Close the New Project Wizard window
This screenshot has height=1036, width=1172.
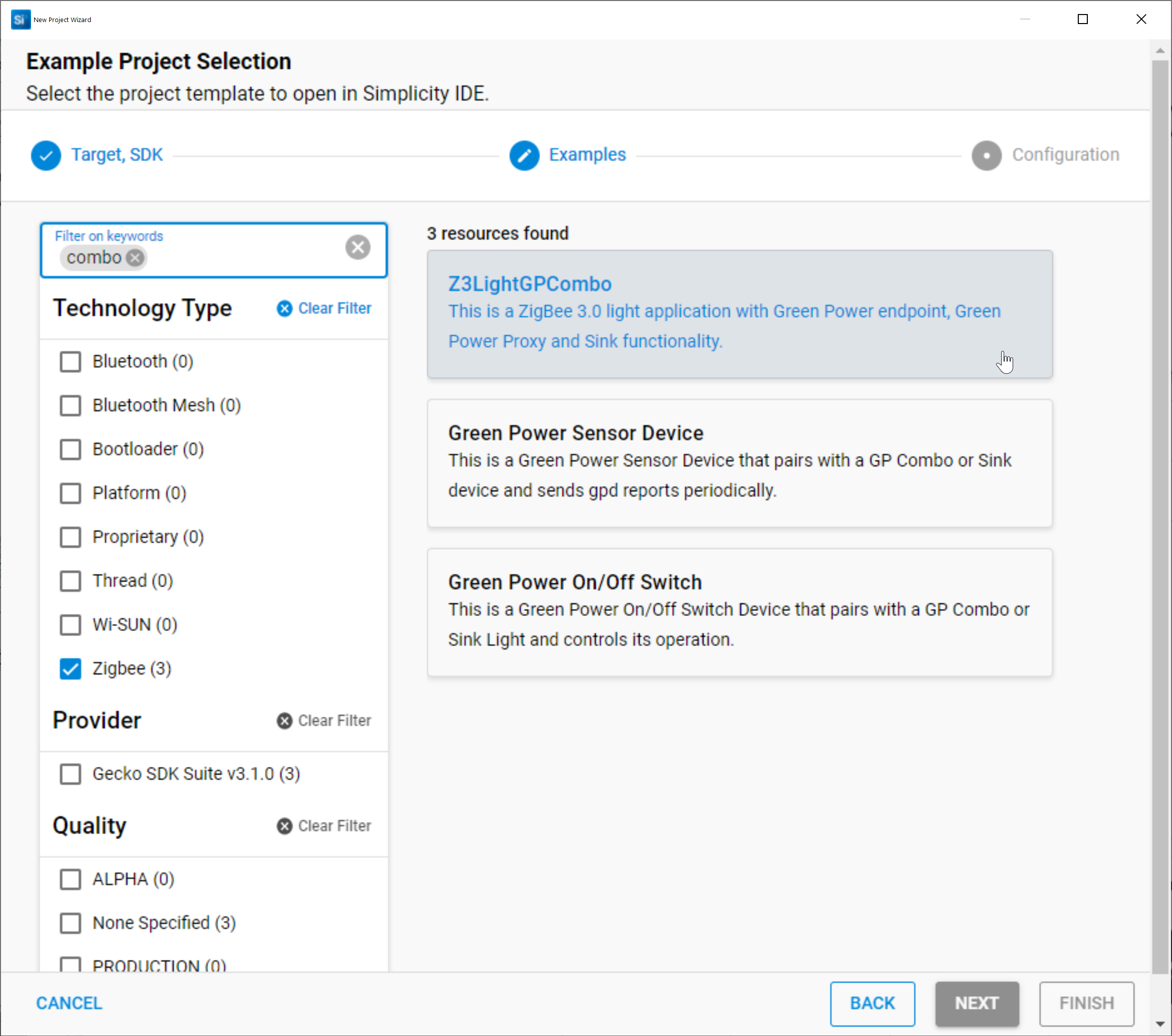tap(1141, 20)
